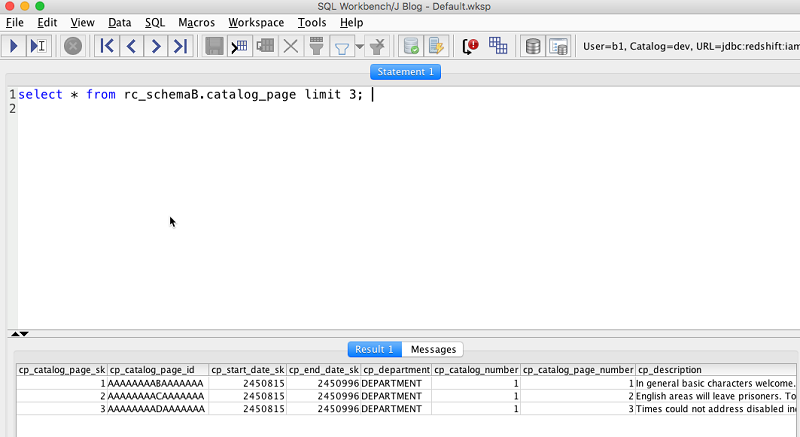Click the rollback changes icon
This screenshot has height=437, width=800.
coord(436,46)
